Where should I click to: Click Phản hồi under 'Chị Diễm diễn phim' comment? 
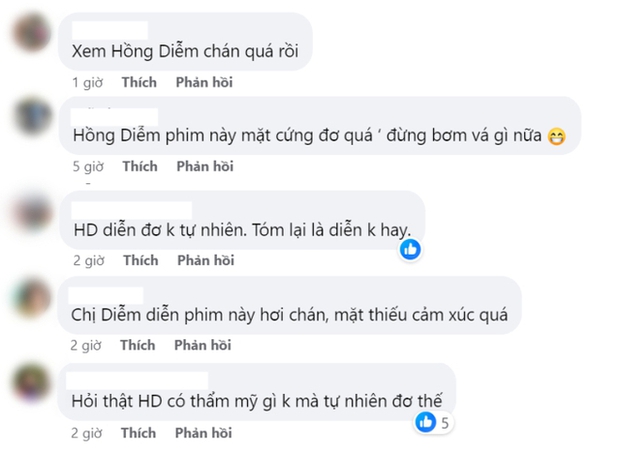point(204,346)
